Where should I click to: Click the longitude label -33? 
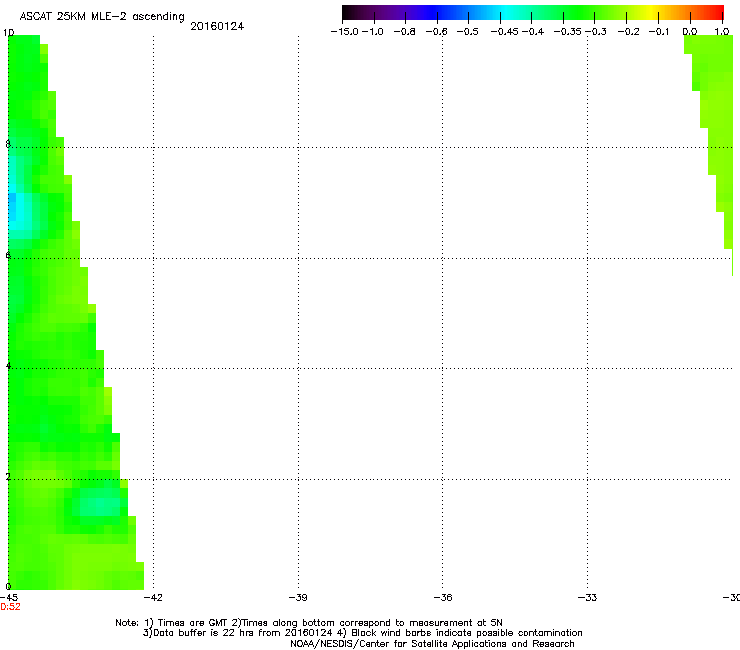pos(588,597)
